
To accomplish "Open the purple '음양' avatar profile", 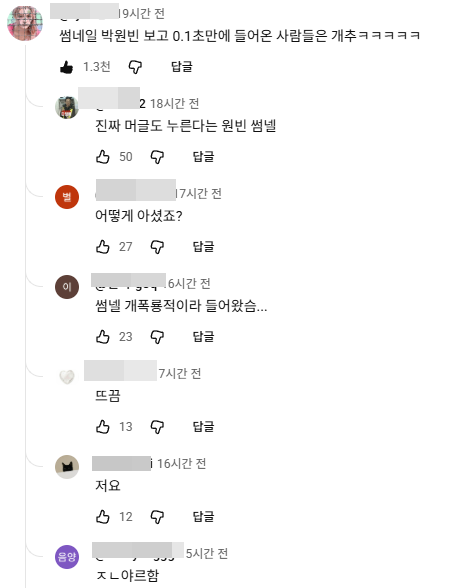I will click(67, 557).
